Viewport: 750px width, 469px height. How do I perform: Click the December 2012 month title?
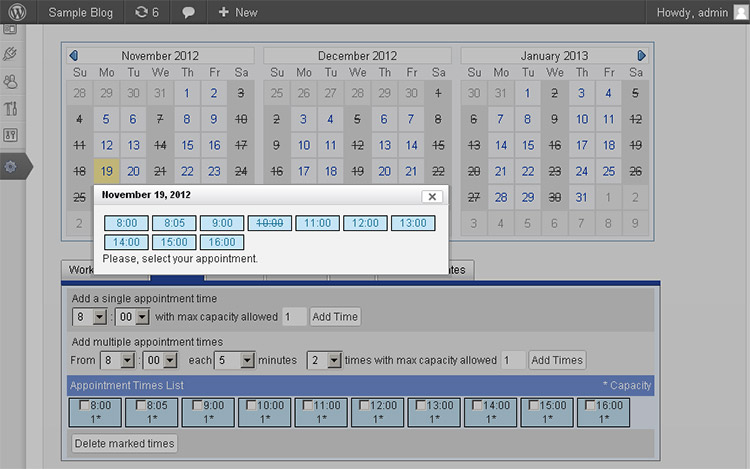(x=357, y=55)
